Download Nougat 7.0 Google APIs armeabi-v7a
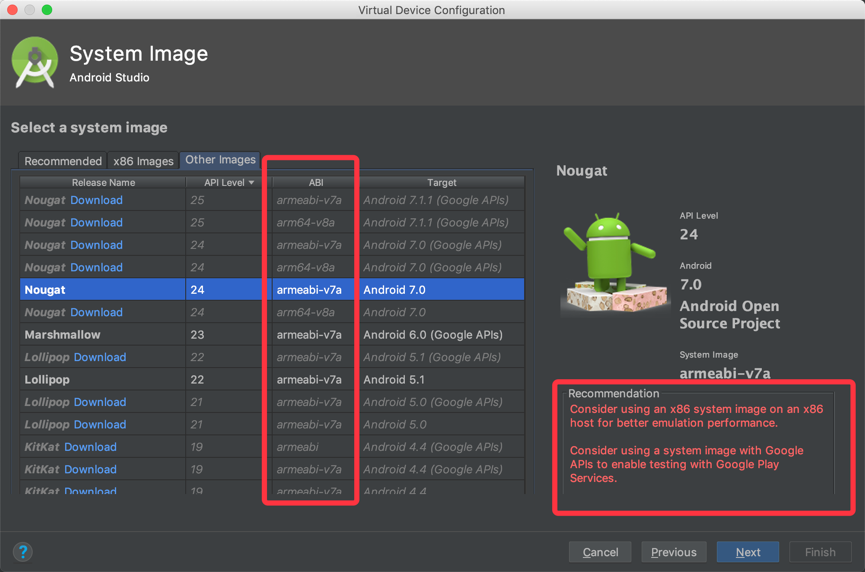This screenshot has width=865, height=572. coord(97,245)
